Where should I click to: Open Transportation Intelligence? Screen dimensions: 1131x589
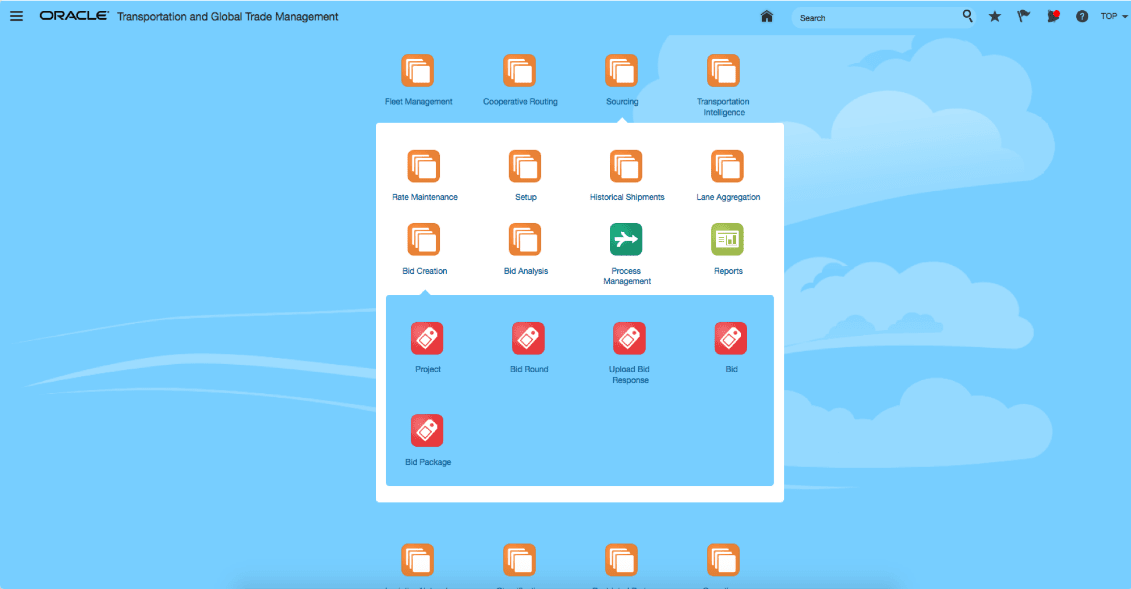pyautogui.click(x=722, y=70)
